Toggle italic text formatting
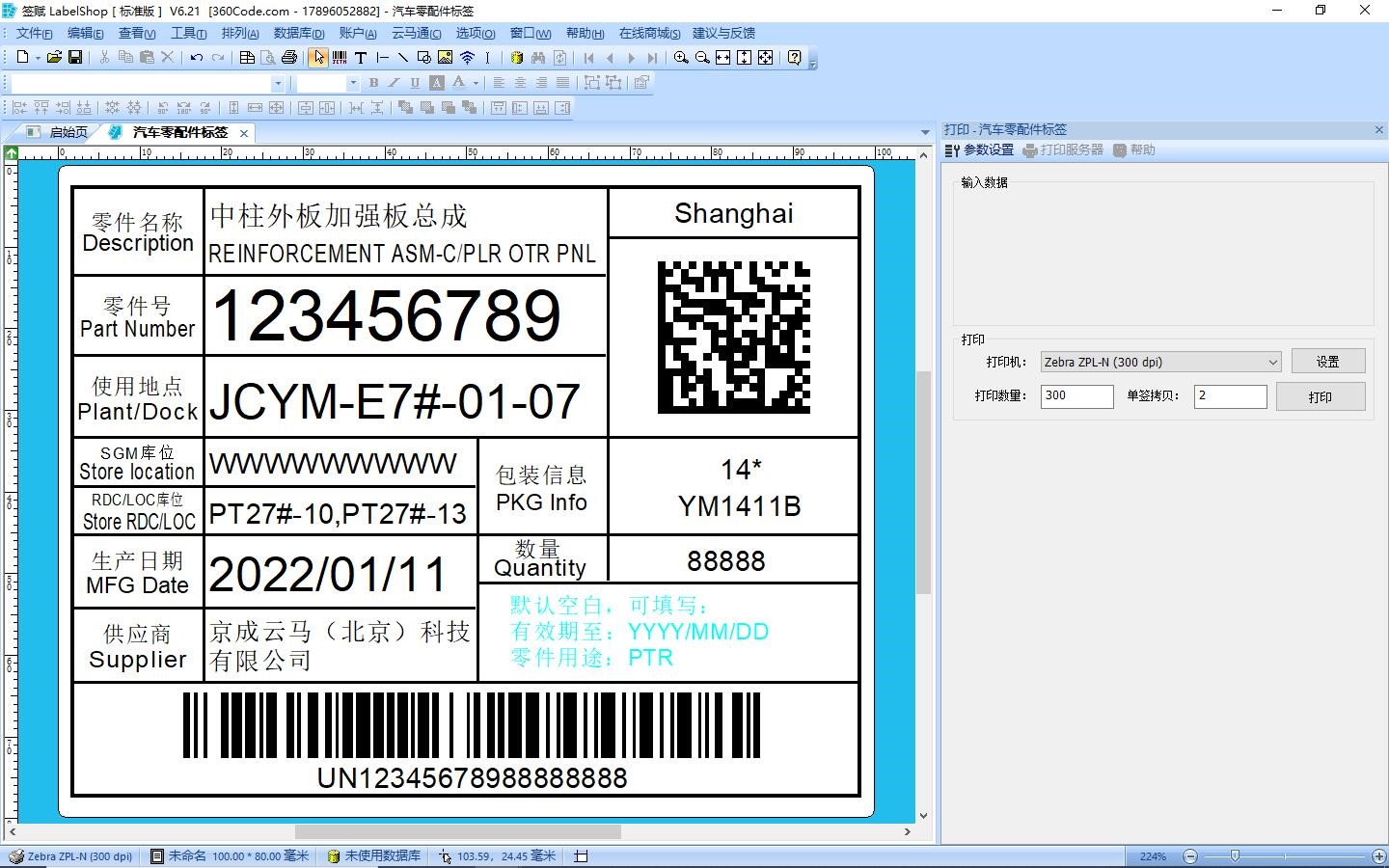 point(395,83)
